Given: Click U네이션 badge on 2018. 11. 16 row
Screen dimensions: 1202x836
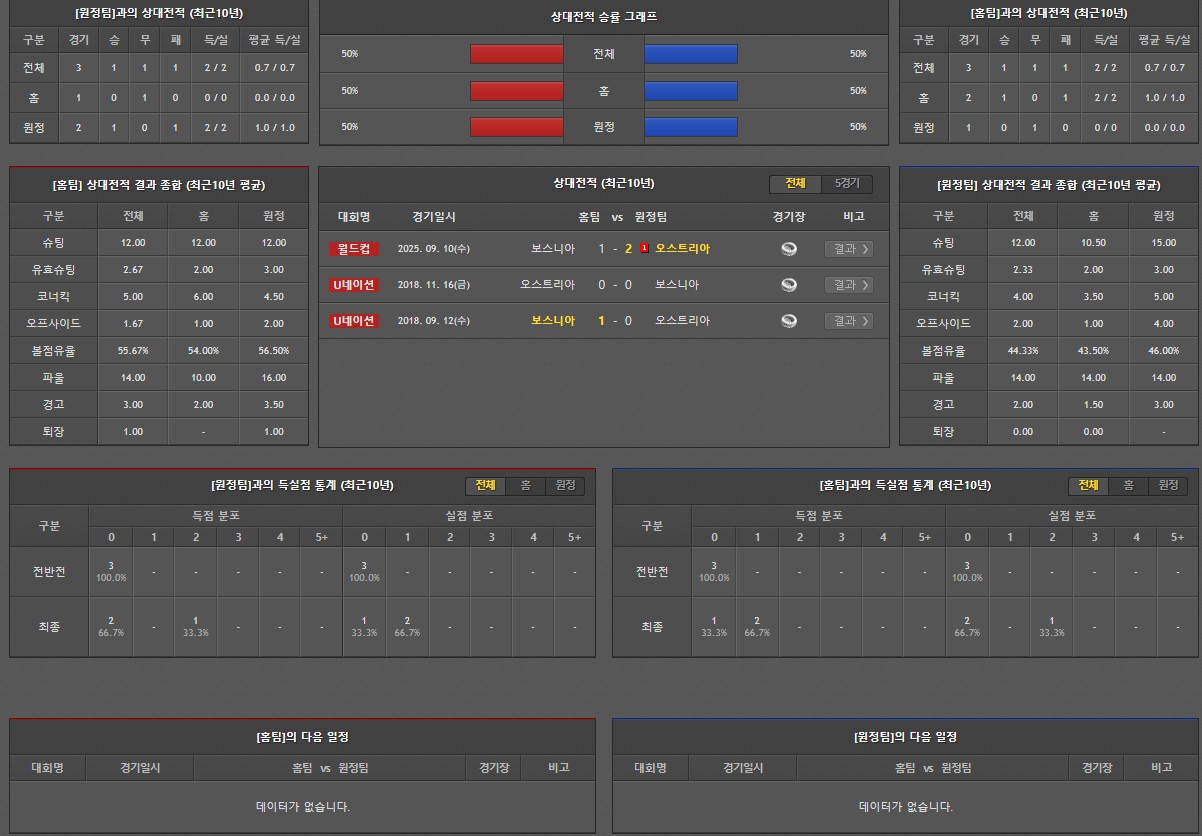Looking at the screenshot, I should tap(354, 285).
